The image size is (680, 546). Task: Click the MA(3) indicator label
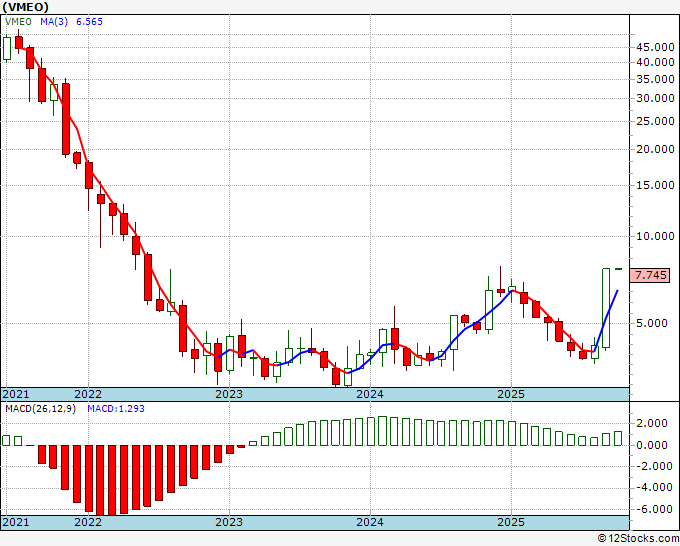tap(54, 22)
